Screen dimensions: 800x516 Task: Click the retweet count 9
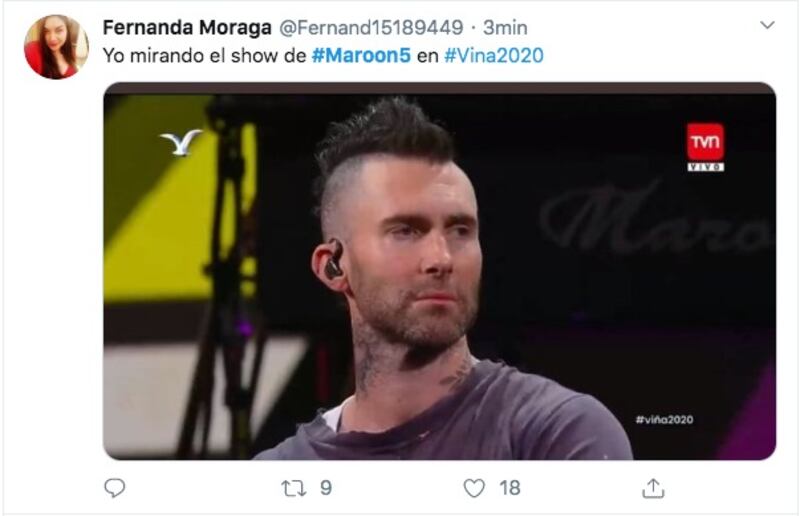pyautogui.click(x=326, y=488)
